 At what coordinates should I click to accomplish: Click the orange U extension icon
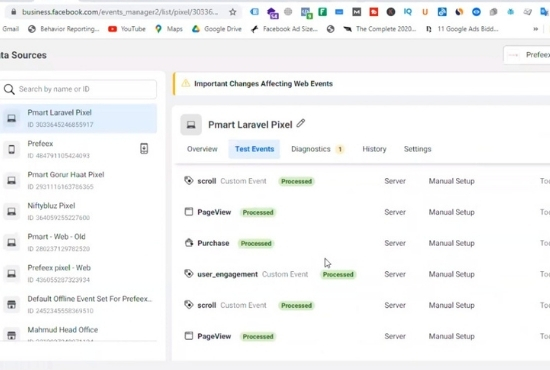[x=425, y=12]
